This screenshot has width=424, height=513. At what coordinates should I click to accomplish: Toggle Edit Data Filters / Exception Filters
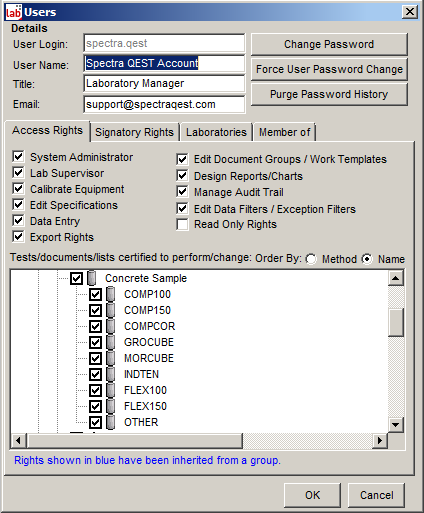pyautogui.click(x=182, y=209)
